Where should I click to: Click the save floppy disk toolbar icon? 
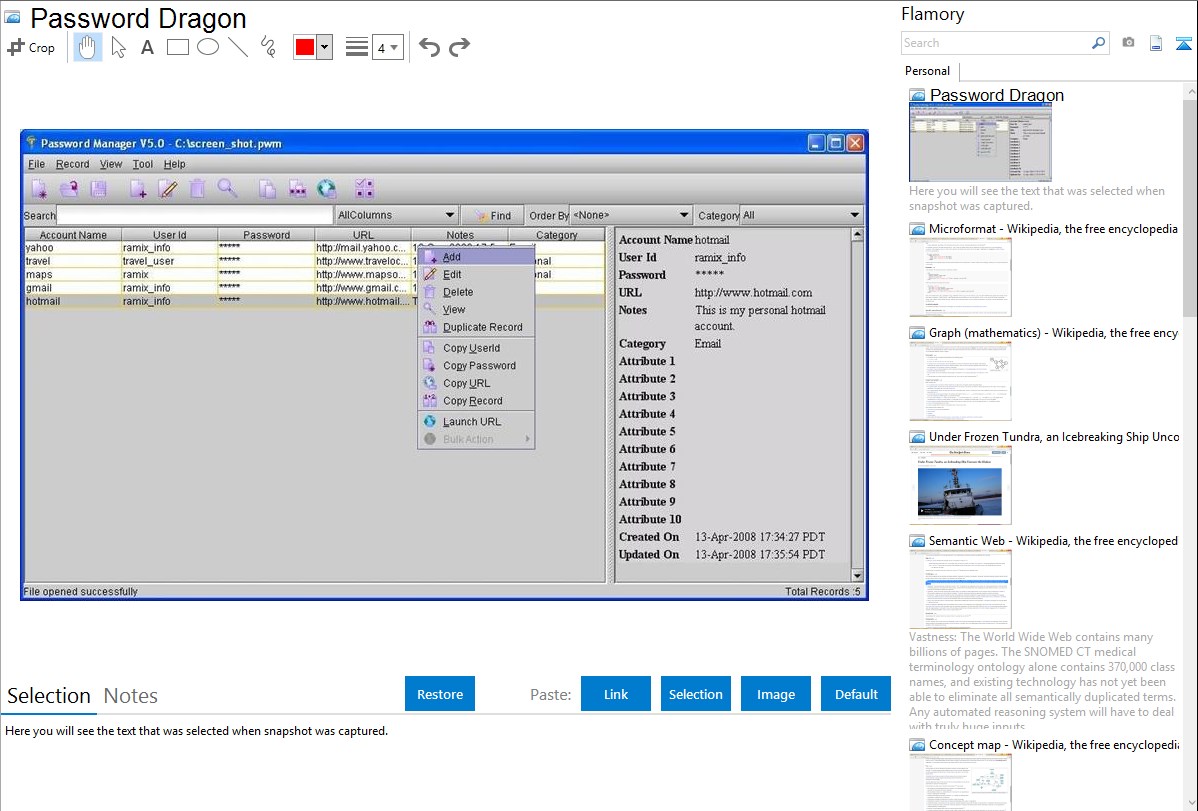99,189
